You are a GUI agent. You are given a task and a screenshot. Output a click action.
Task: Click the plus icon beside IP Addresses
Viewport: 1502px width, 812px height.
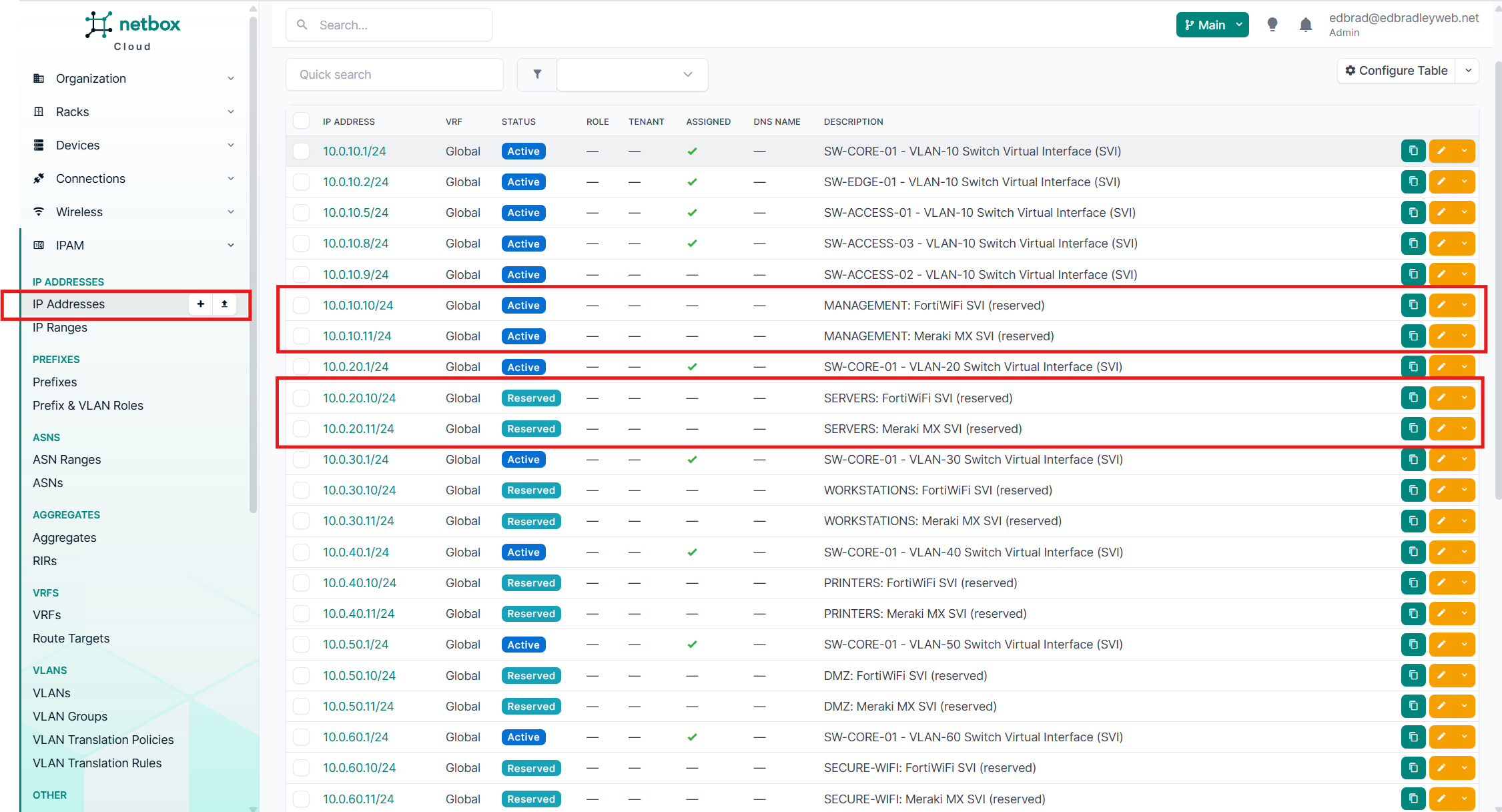click(200, 304)
